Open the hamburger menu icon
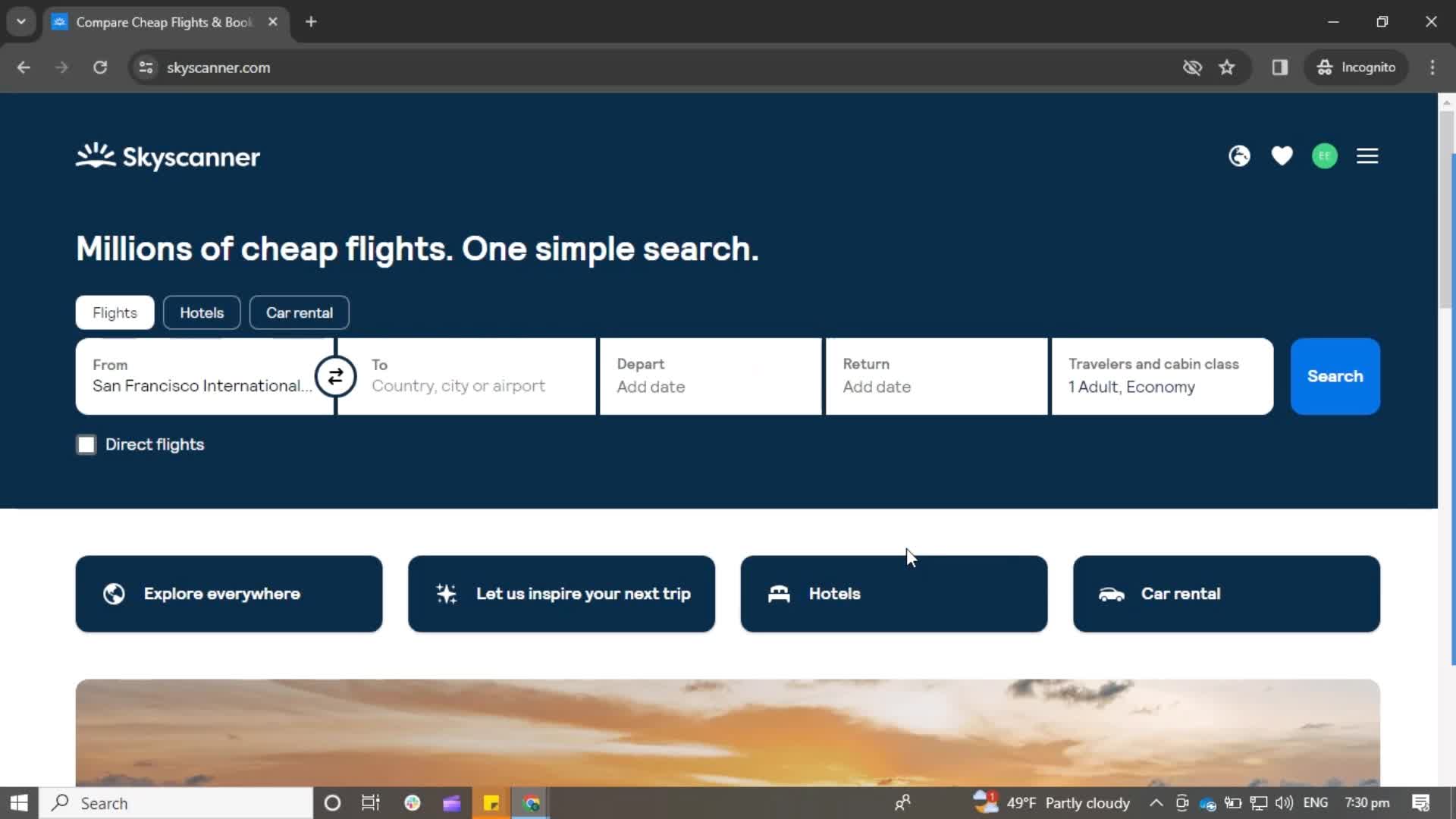 tap(1367, 156)
